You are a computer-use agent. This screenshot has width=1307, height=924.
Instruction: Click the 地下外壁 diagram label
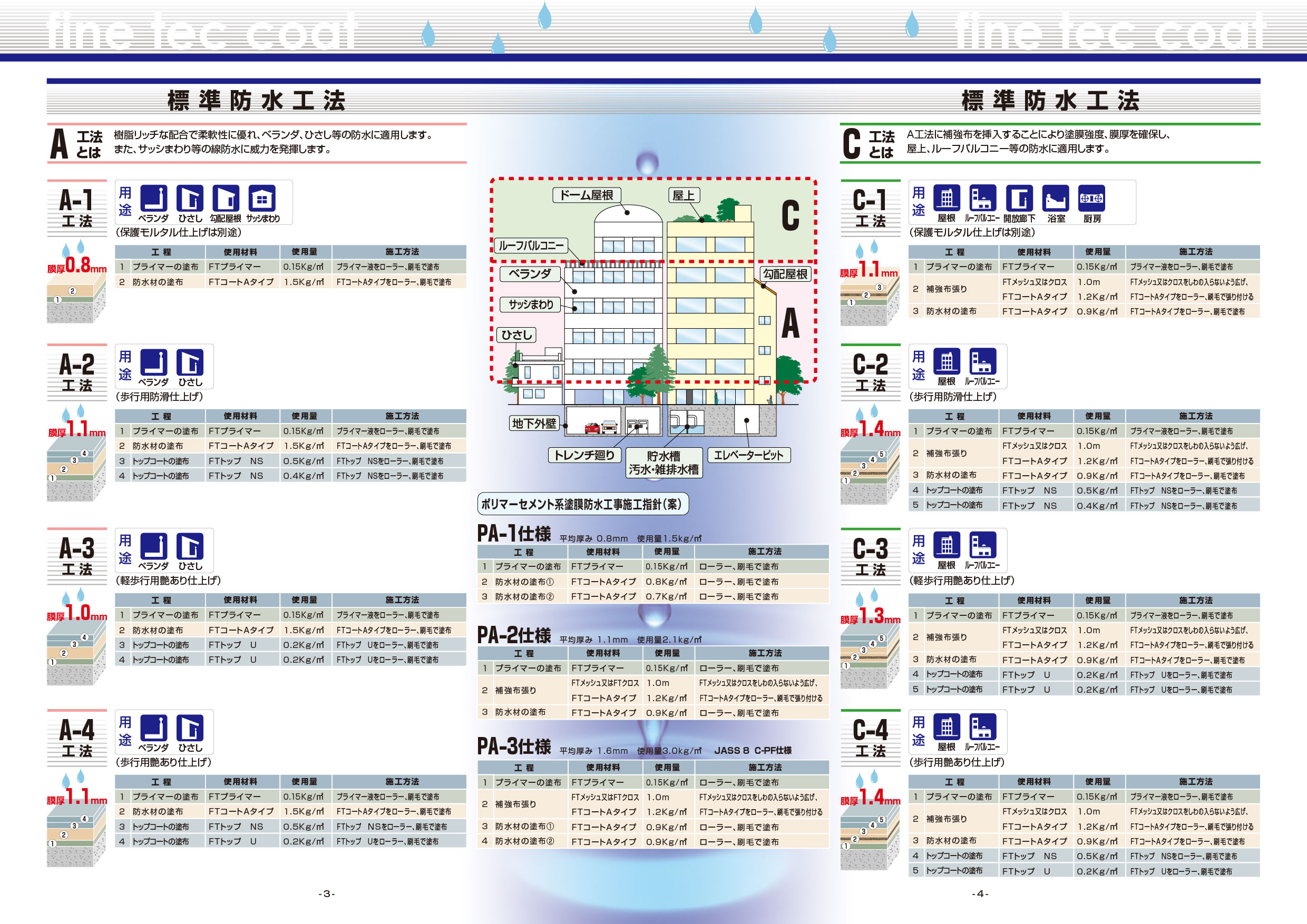pyautogui.click(x=533, y=424)
